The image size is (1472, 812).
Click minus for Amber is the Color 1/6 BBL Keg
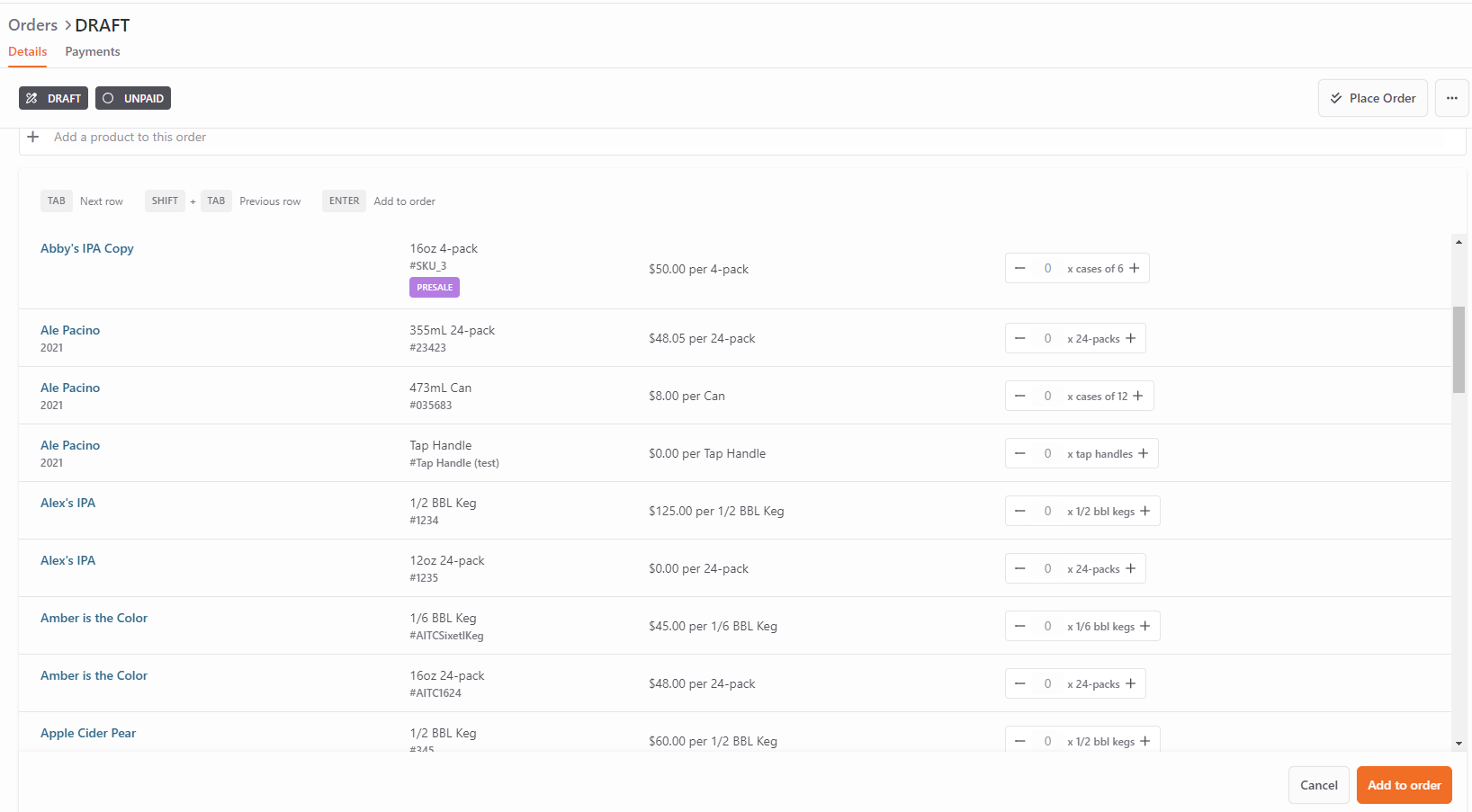tap(1020, 626)
